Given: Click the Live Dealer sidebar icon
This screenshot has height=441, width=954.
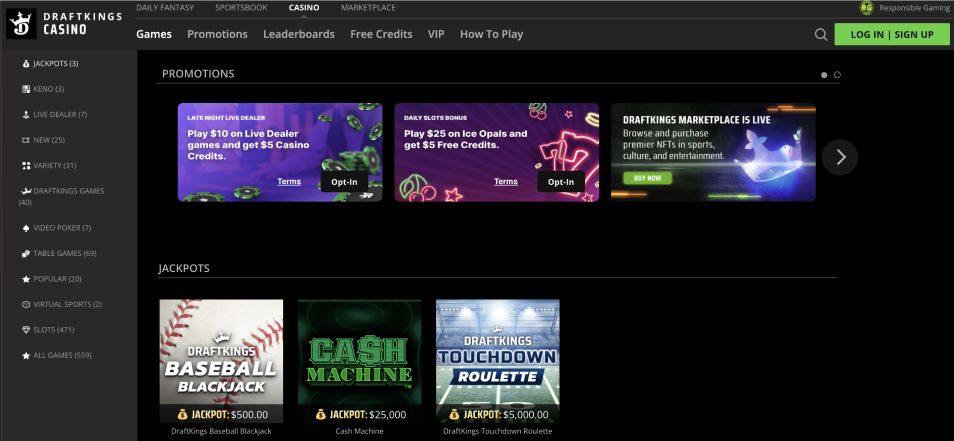Looking at the screenshot, I should (26, 114).
